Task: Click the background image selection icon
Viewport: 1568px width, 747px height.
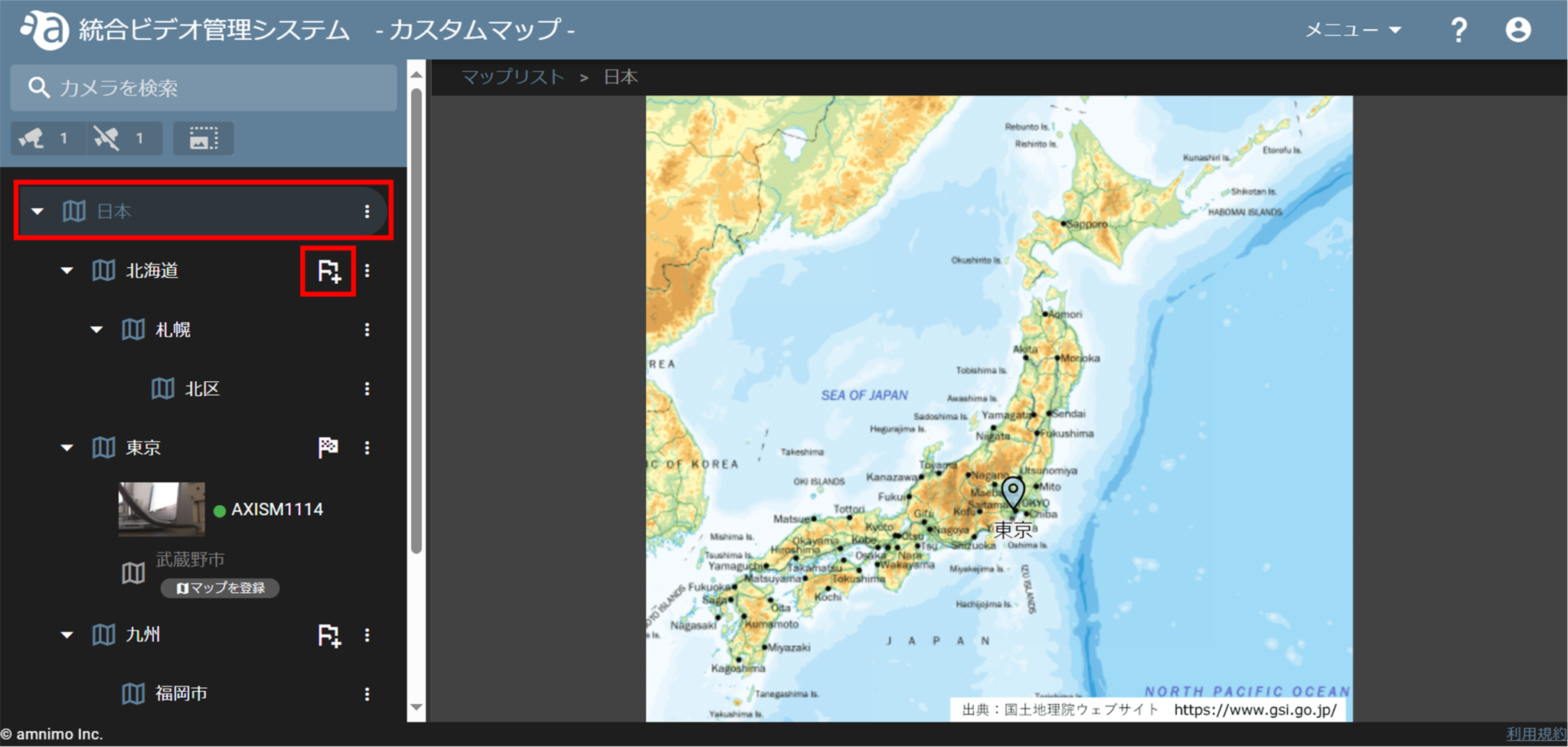Action: tap(203, 139)
